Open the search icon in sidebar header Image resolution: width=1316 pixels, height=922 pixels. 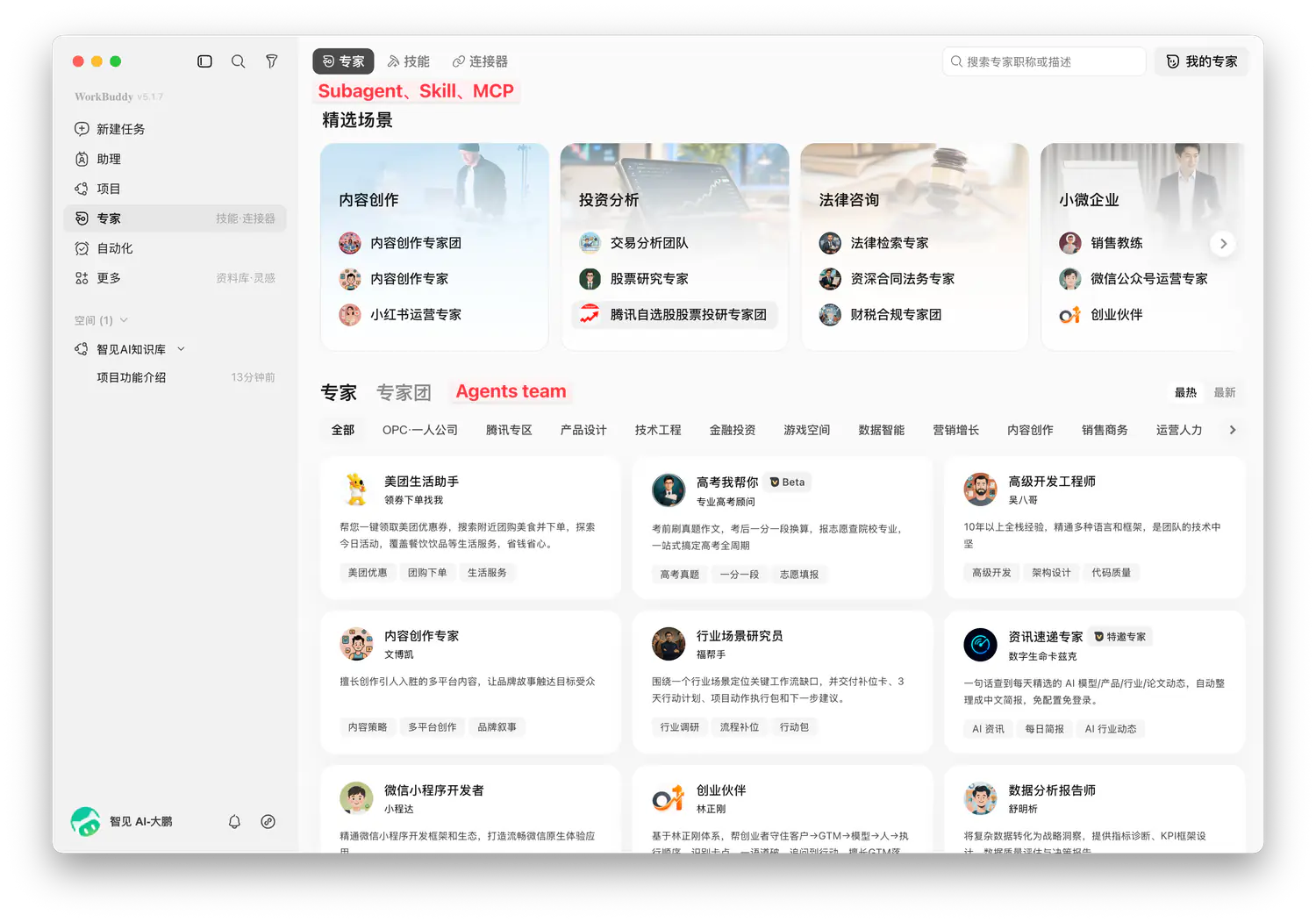238,61
